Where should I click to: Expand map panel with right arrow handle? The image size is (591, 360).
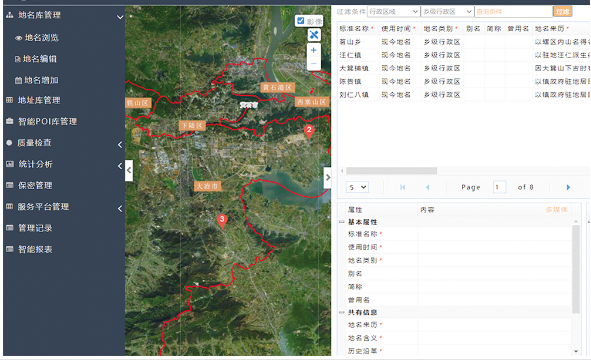[x=328, y=177]
